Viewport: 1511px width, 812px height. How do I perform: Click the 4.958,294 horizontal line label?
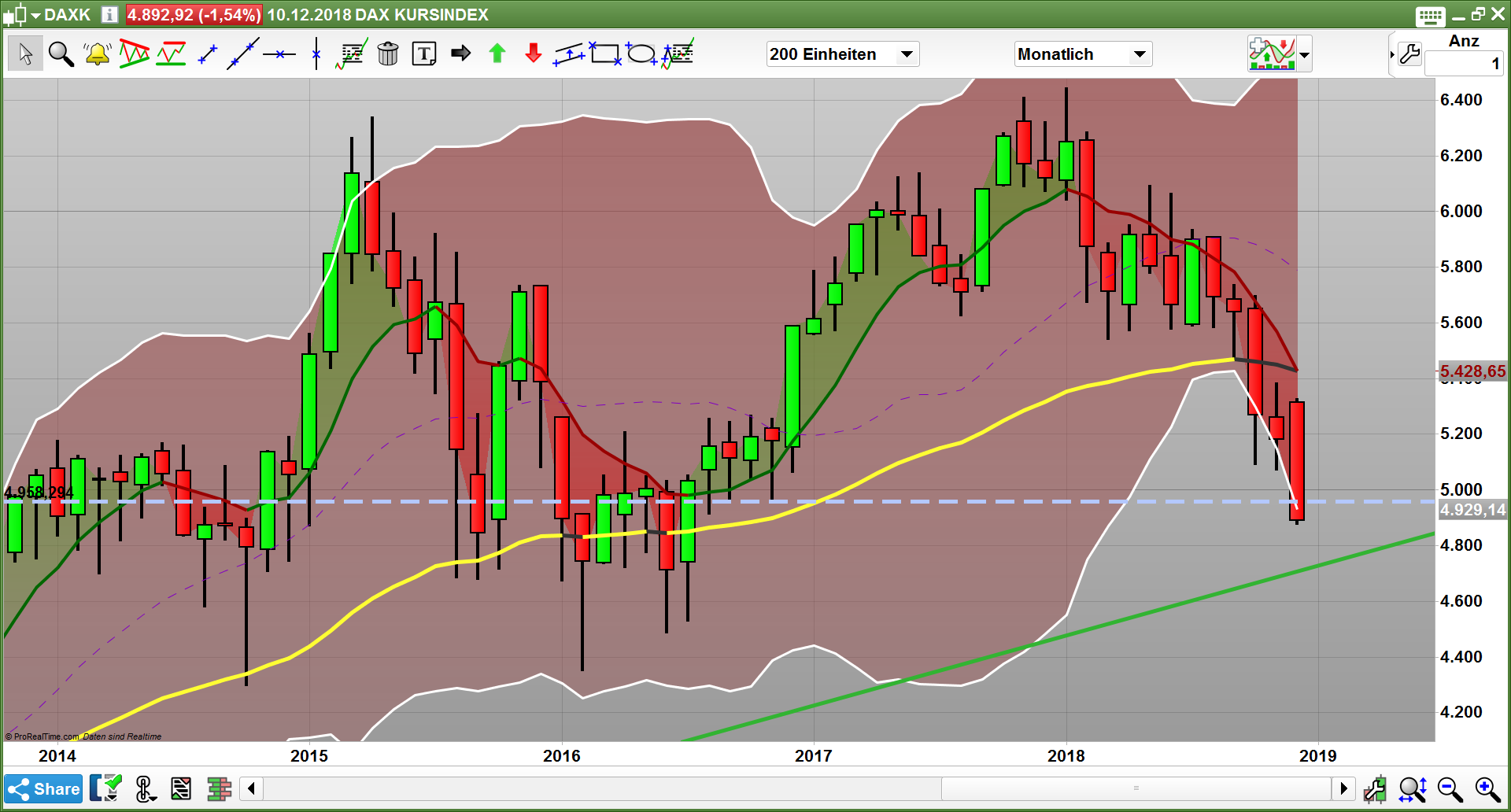39,493
